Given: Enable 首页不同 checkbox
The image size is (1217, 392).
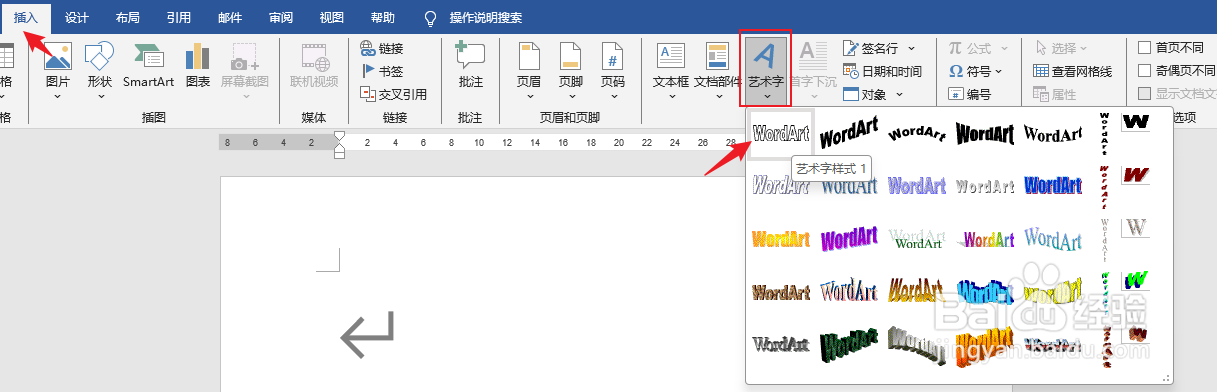Looking at the screenshot, I should coord(1145,47).
